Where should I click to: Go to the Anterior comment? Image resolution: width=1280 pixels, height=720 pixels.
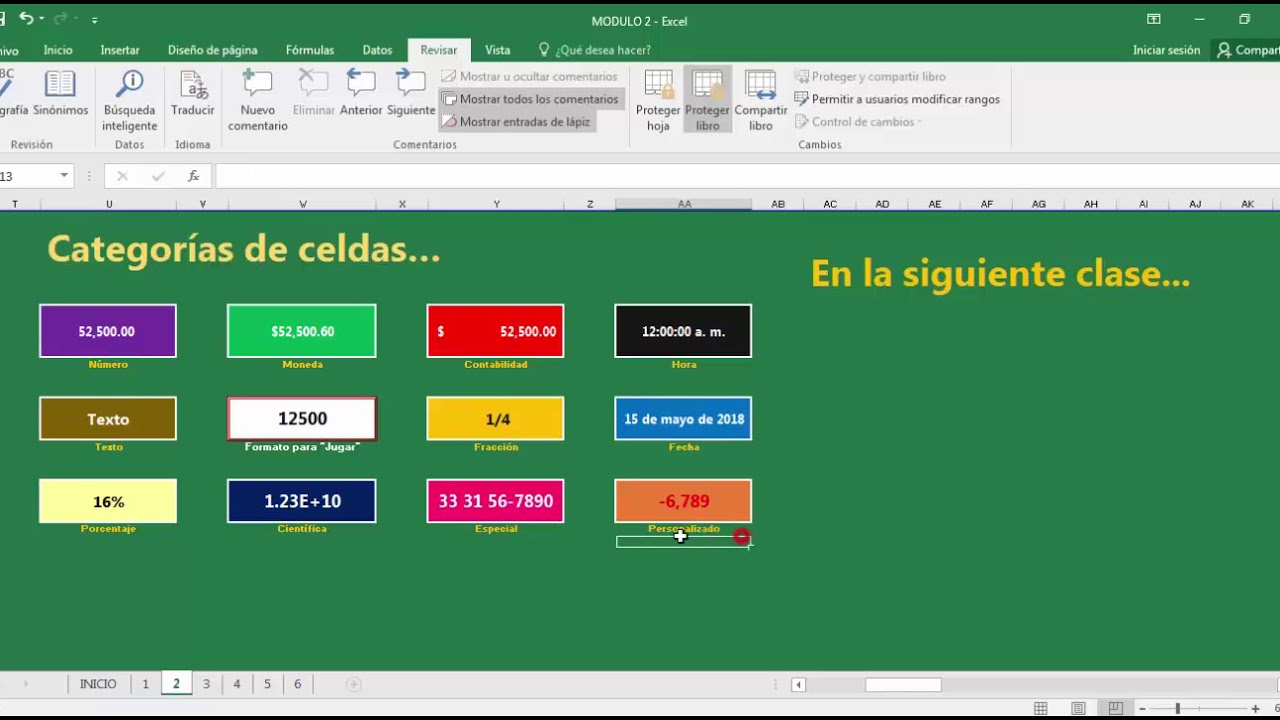[x=361, y=94]
